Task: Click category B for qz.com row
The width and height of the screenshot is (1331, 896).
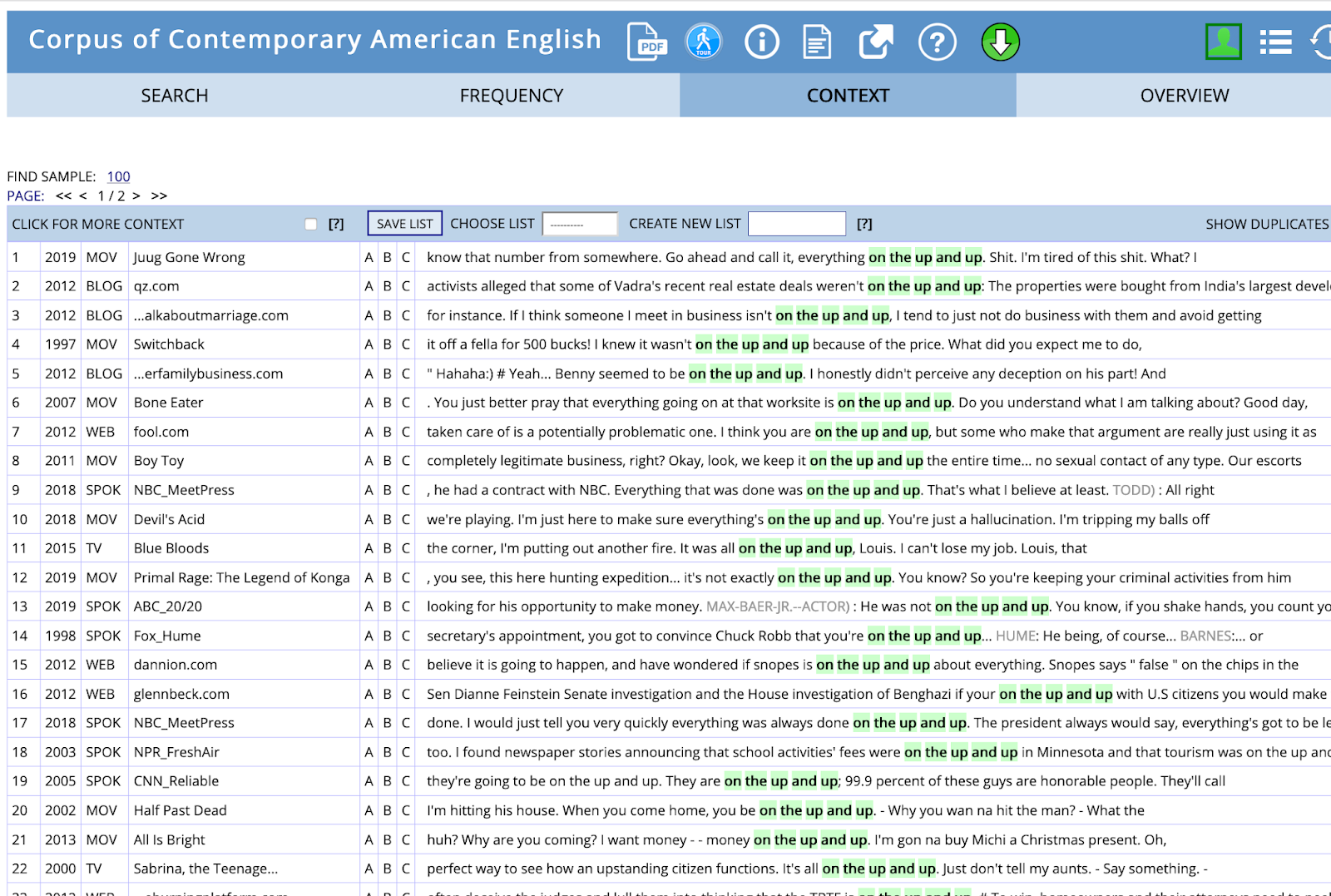Action: tap(387, 286)
